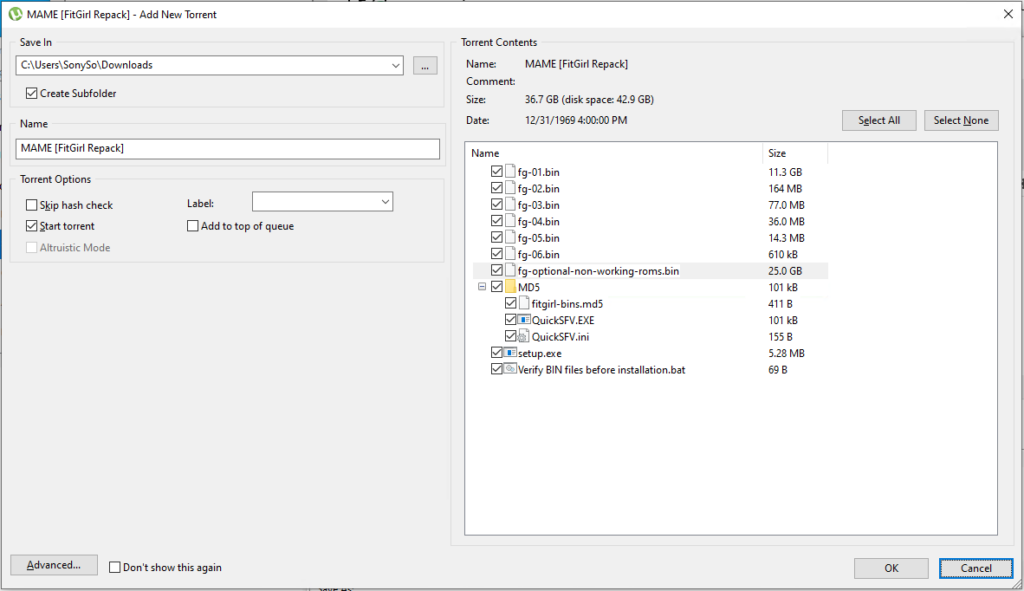Uncheck fg-01.bin file checkbox
Viewport: 1024px width, 591px height.
496,171
